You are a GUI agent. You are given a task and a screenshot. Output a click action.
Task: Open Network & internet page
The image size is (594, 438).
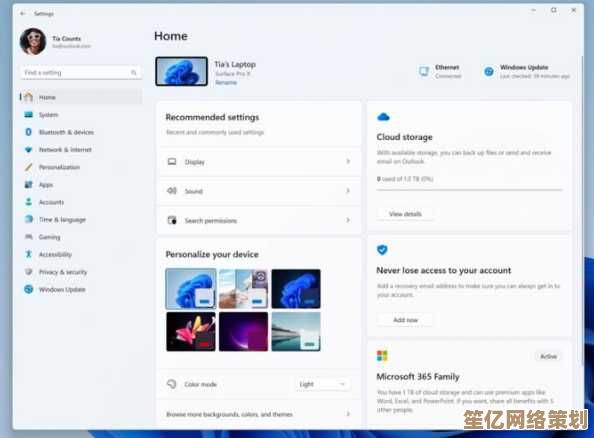pos(81,149)
